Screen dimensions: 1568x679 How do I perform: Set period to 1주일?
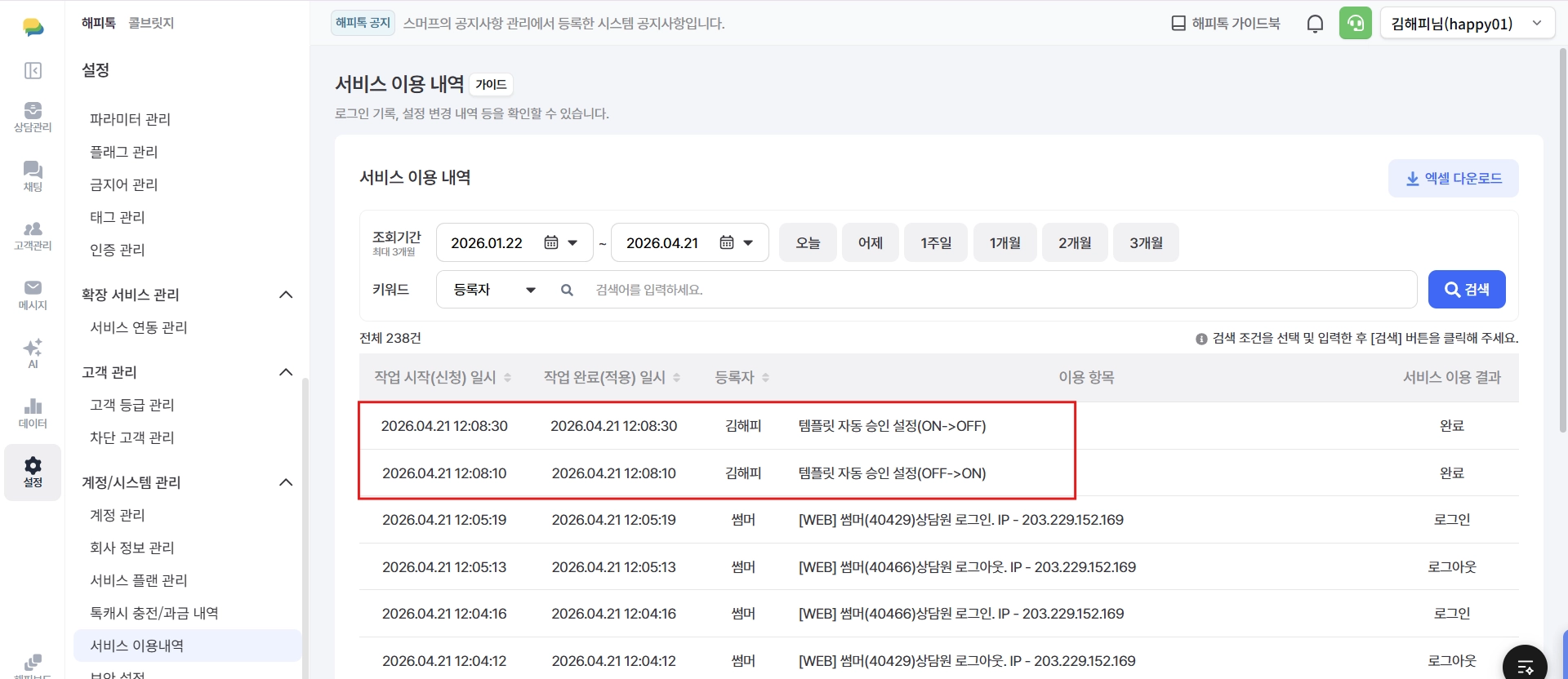coord(936,242)
